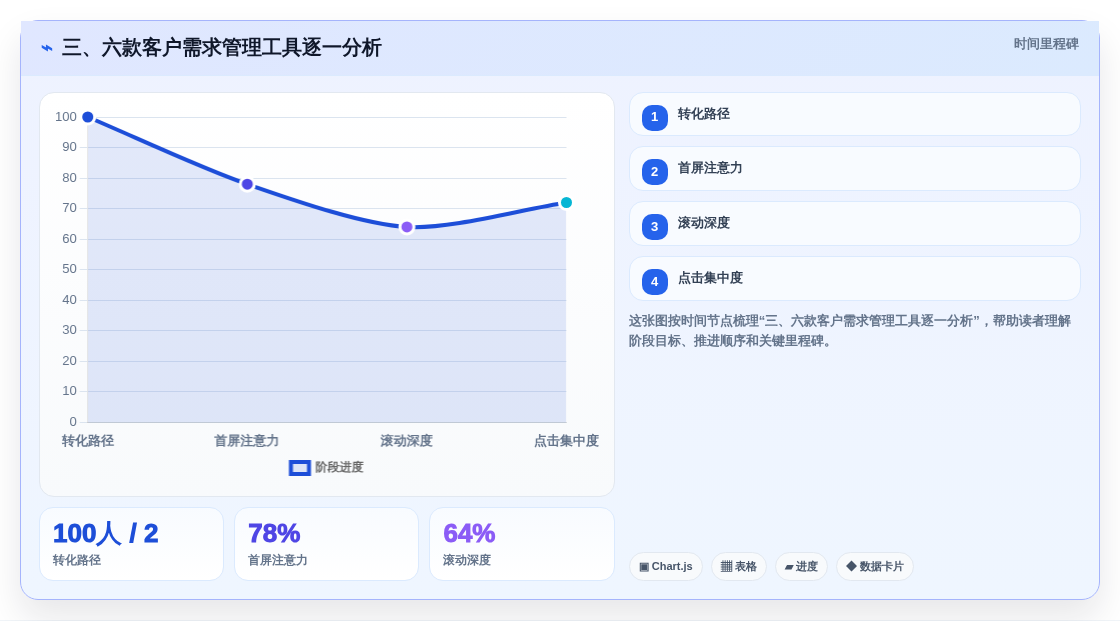1120x621 pixels.
Task: Click the Chart.js tag chip
Action: [666, 567]
